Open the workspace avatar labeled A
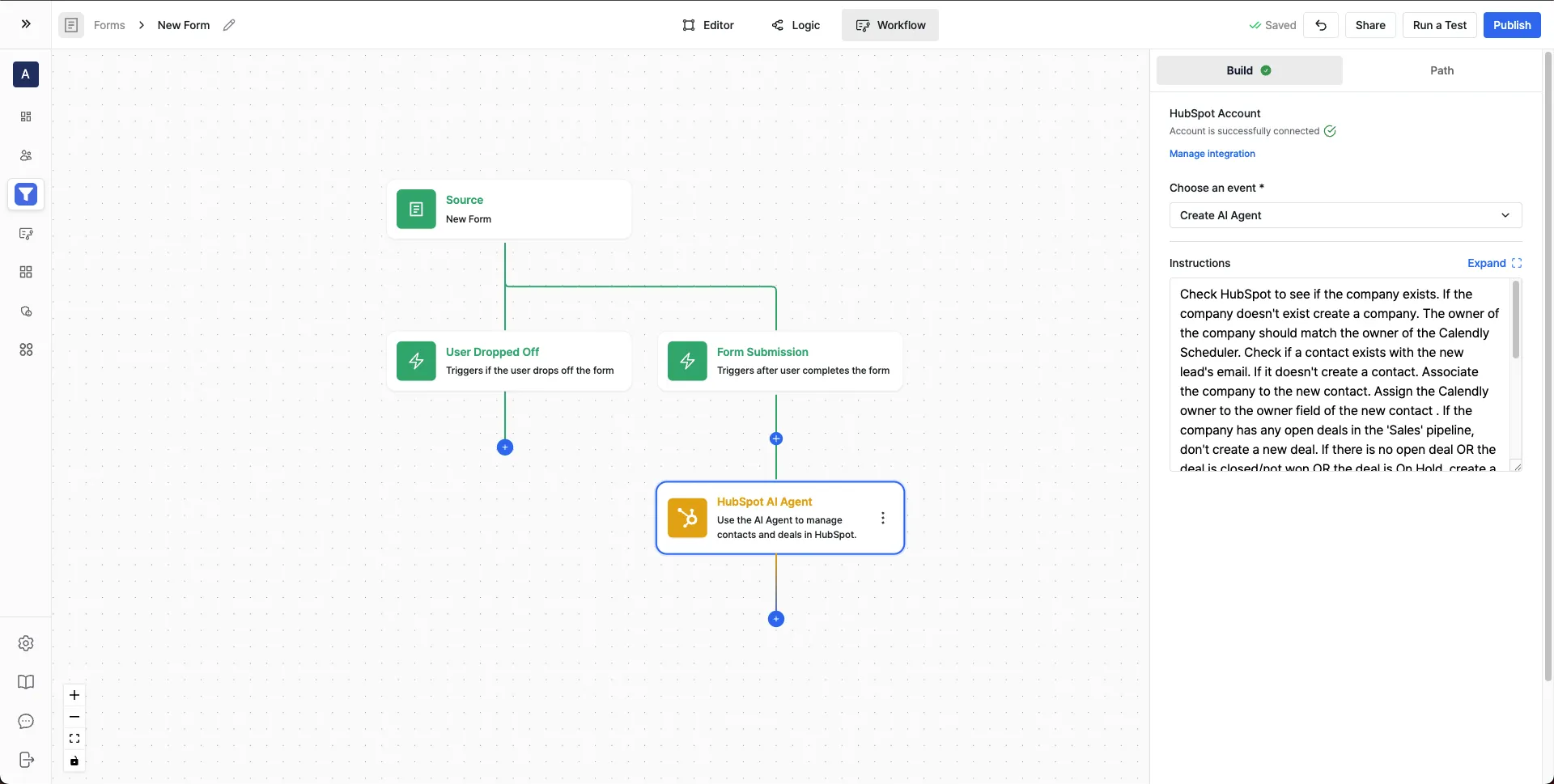Viewport: 1554px width, 784px height. [x=26, y=74]
